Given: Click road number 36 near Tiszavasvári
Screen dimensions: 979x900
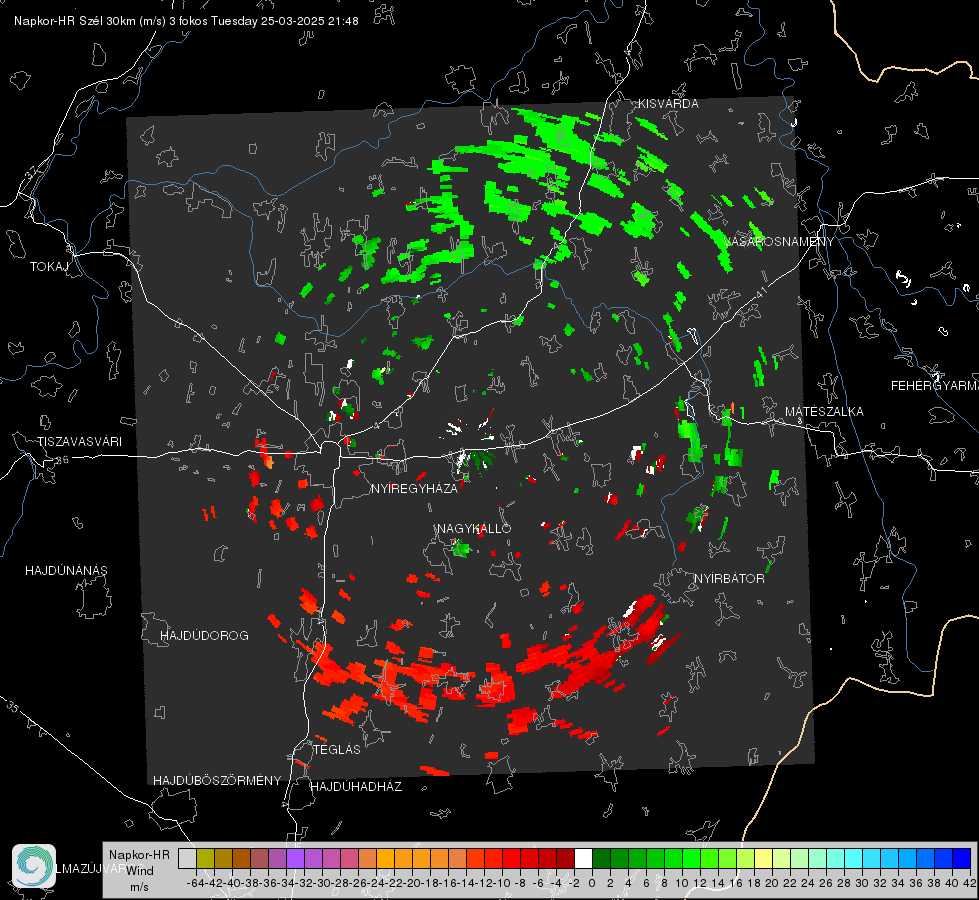Looking at the screenshot, I should coord(62,460).
